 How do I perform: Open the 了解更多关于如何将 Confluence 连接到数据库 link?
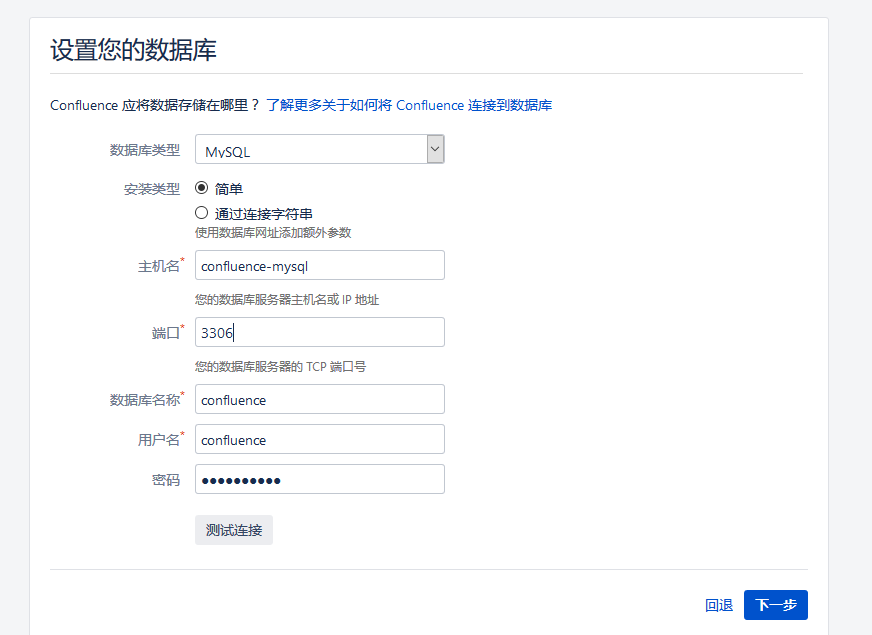tap(409, 105)
